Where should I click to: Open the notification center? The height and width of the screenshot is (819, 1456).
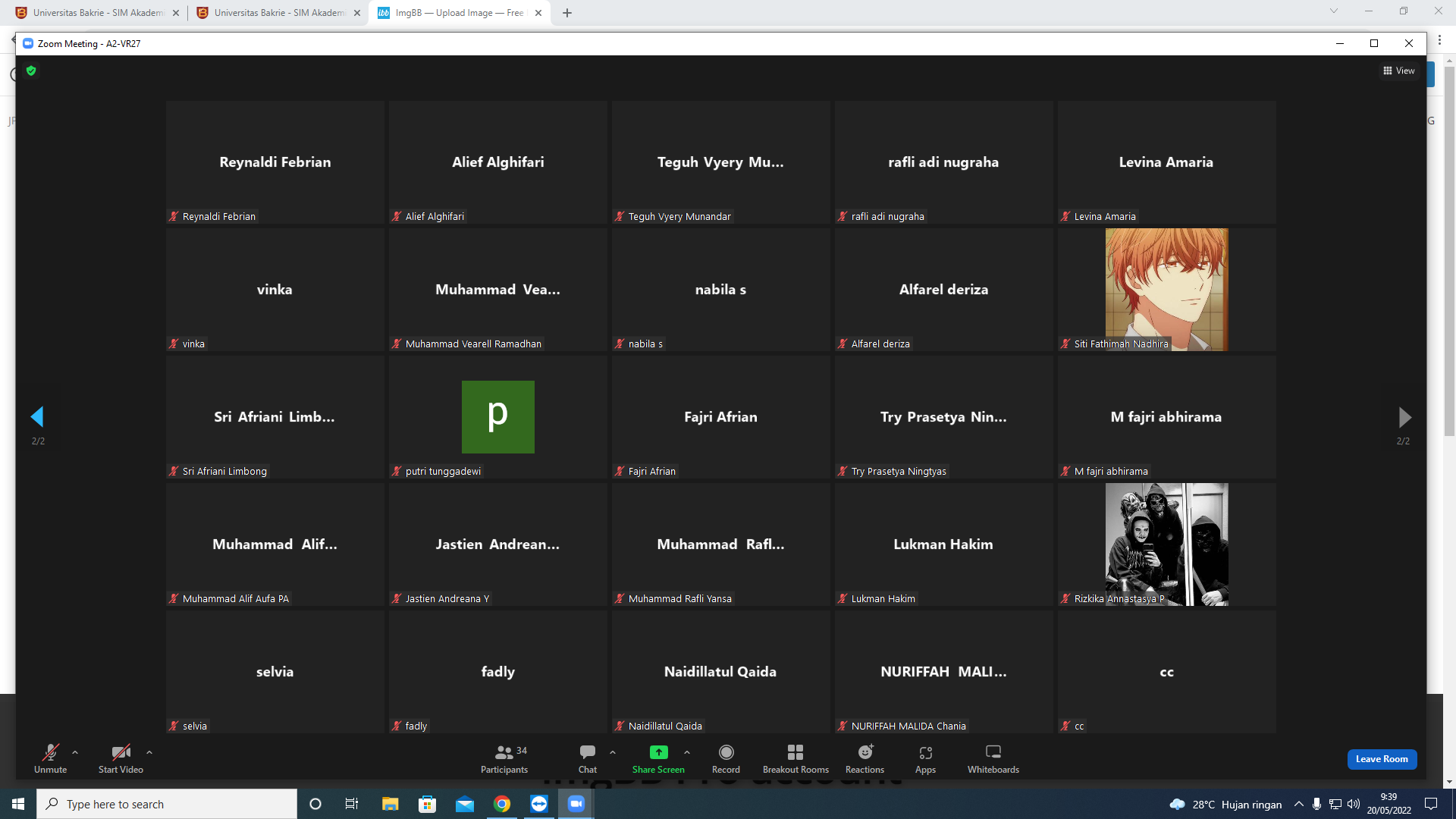click(x=1431, y=804)
